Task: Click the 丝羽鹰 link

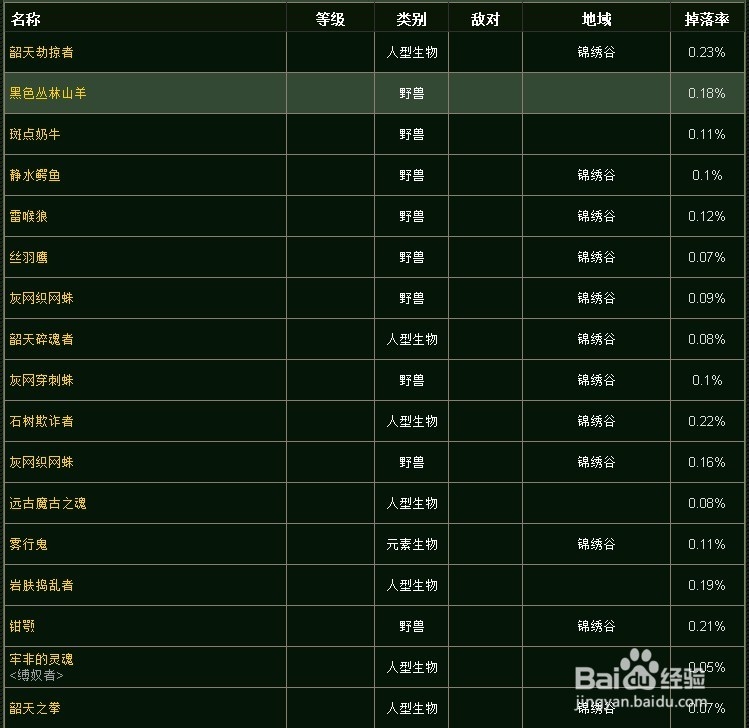Action: click(29, 257)
